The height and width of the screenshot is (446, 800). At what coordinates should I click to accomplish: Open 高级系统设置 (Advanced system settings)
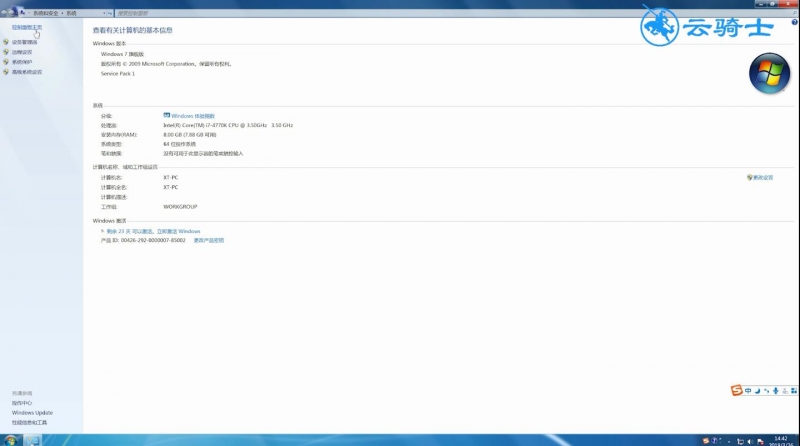[x=27, y=72]
